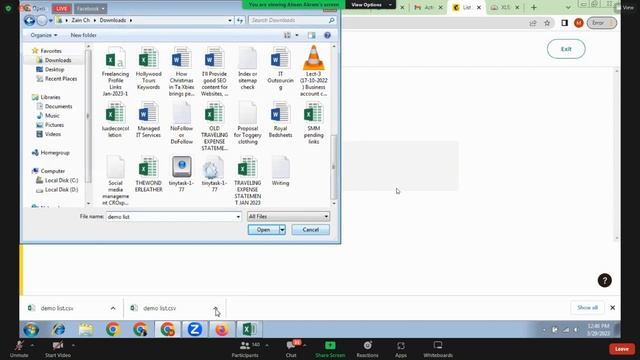Select THEWONDERLEATHER Excel file
Image resolution: width=640 pixels, height=360 pixels.
tap(148, 174)
